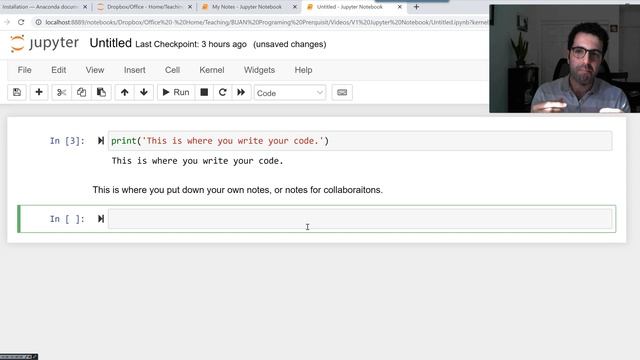Image resolution: width=640 pixels, height=360 pixels.
Task: Open the Kernel menu
Action: coord(212,70)
